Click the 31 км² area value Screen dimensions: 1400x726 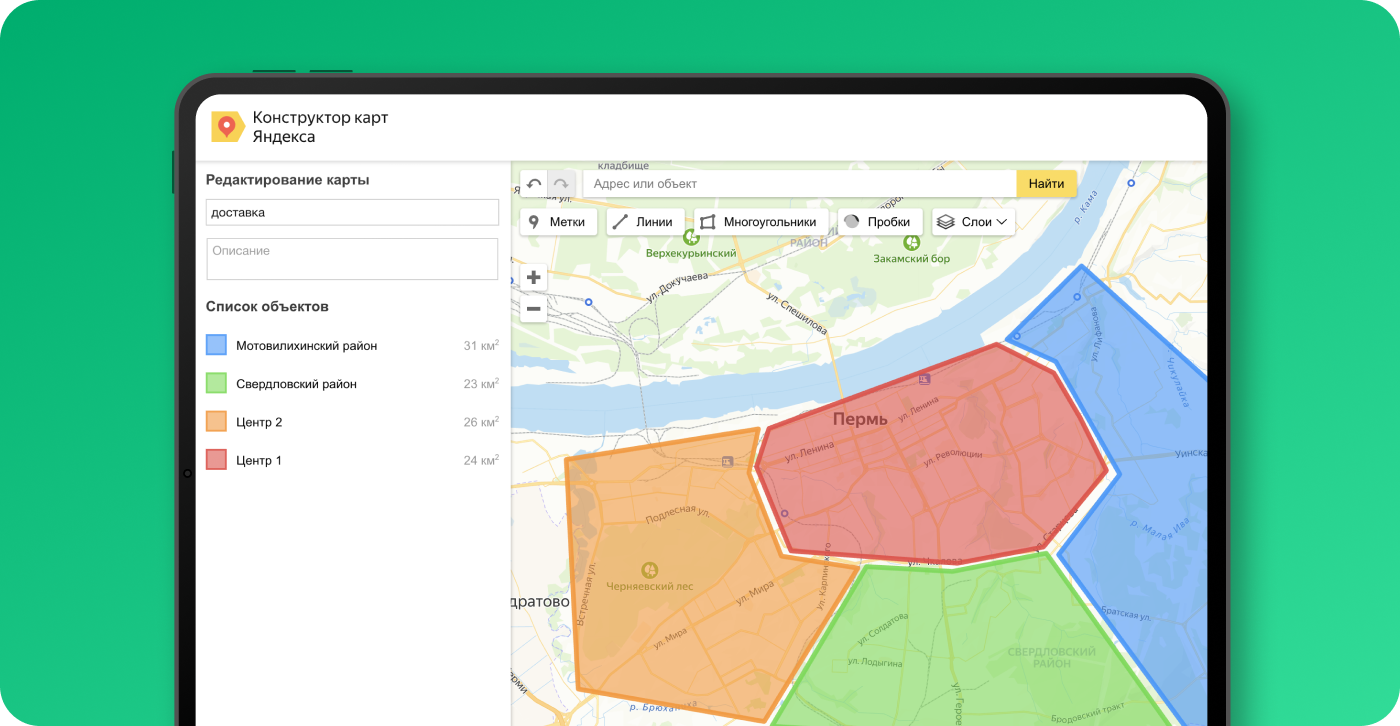click(481, 345)
